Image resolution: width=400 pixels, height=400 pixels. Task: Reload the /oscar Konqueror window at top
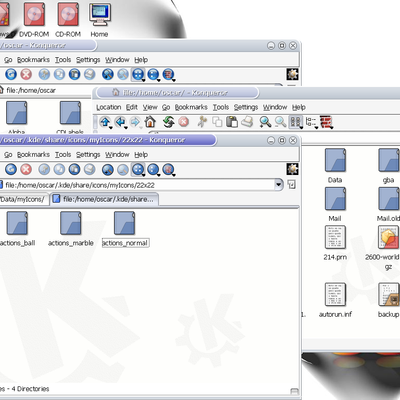(11, 74)
